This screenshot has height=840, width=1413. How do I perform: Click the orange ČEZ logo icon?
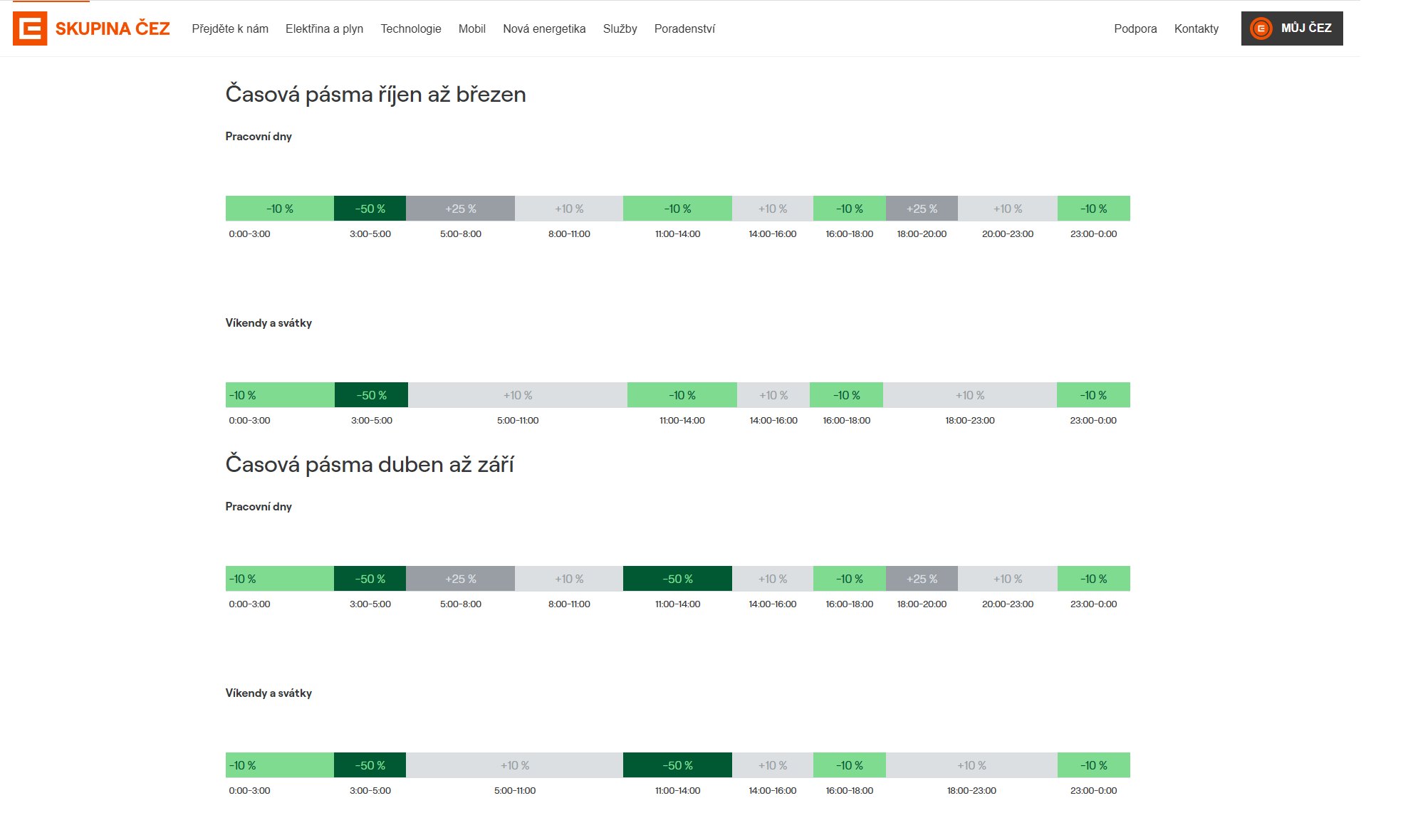[x=30, y=28]
